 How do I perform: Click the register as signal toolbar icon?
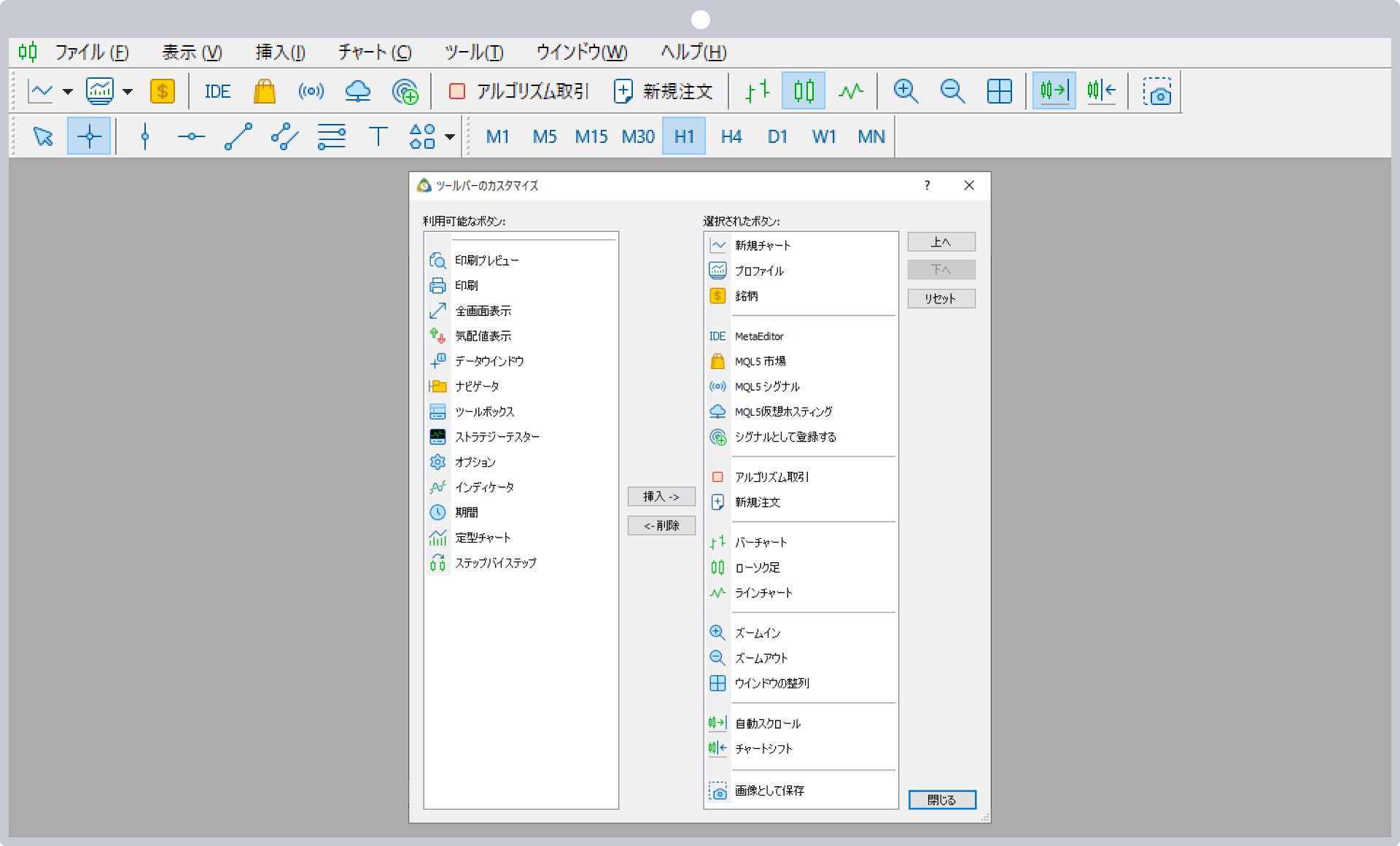click(x=405, y=91)
